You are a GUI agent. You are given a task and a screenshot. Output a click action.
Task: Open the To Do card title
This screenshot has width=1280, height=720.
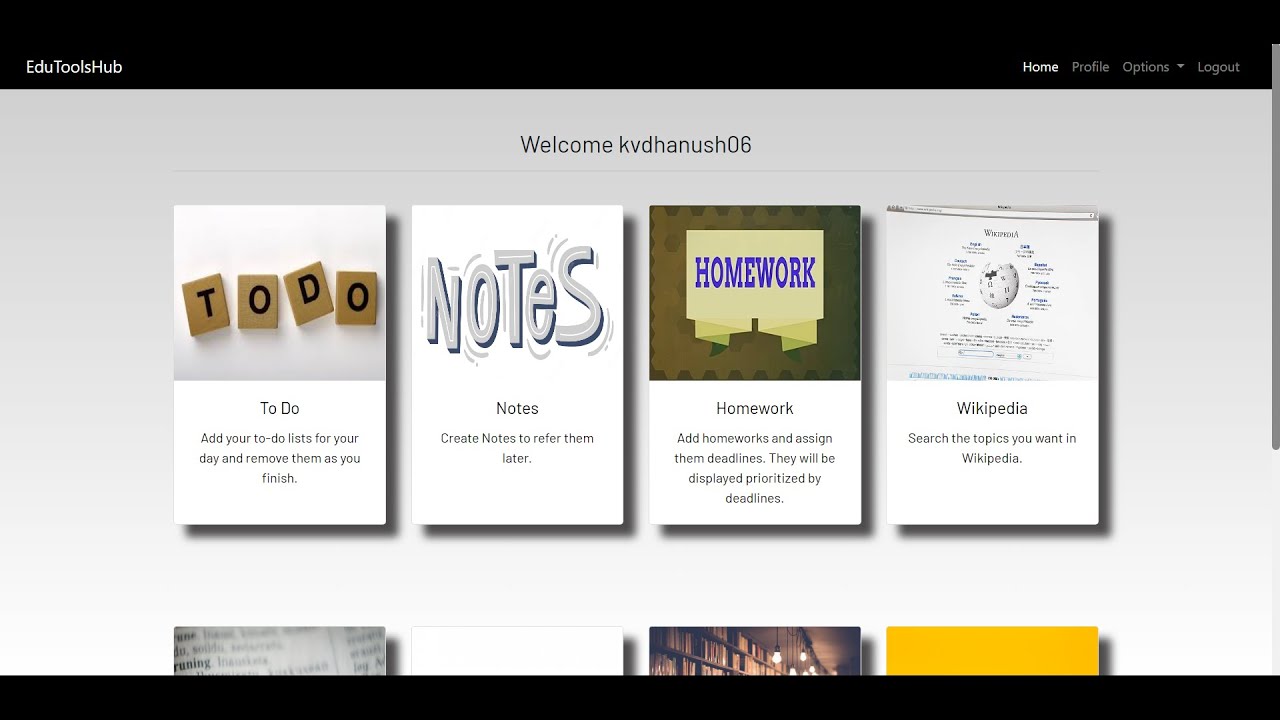click(280, 408)
